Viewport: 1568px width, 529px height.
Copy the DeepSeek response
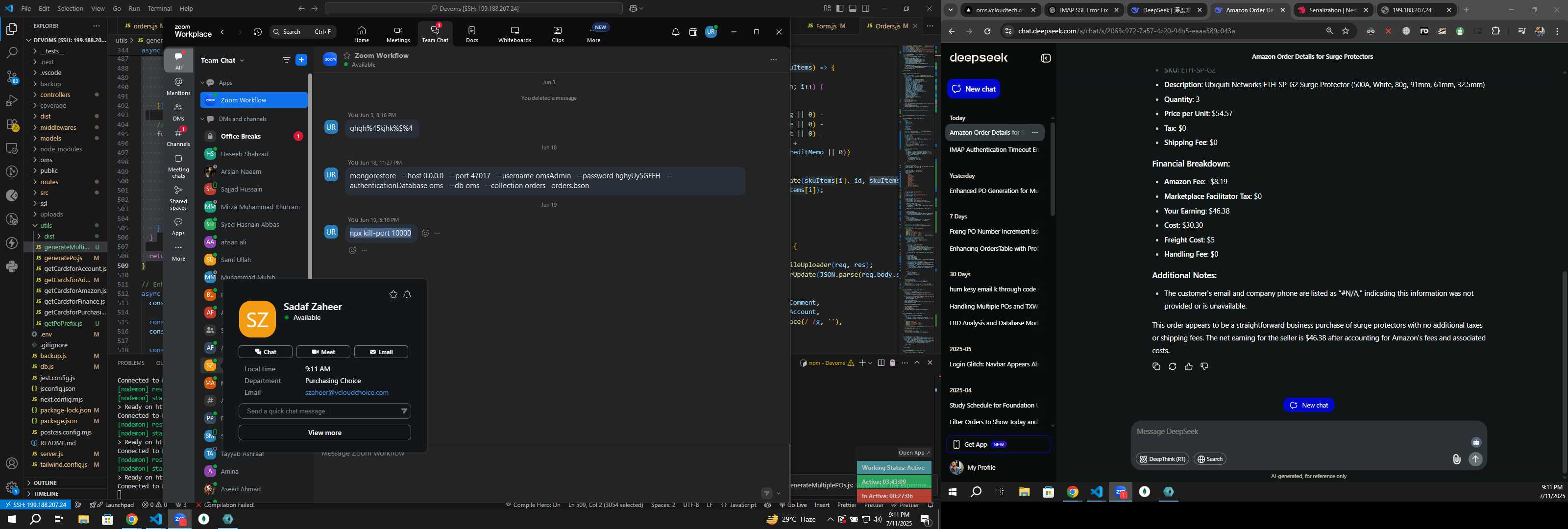pos(1156,366)
